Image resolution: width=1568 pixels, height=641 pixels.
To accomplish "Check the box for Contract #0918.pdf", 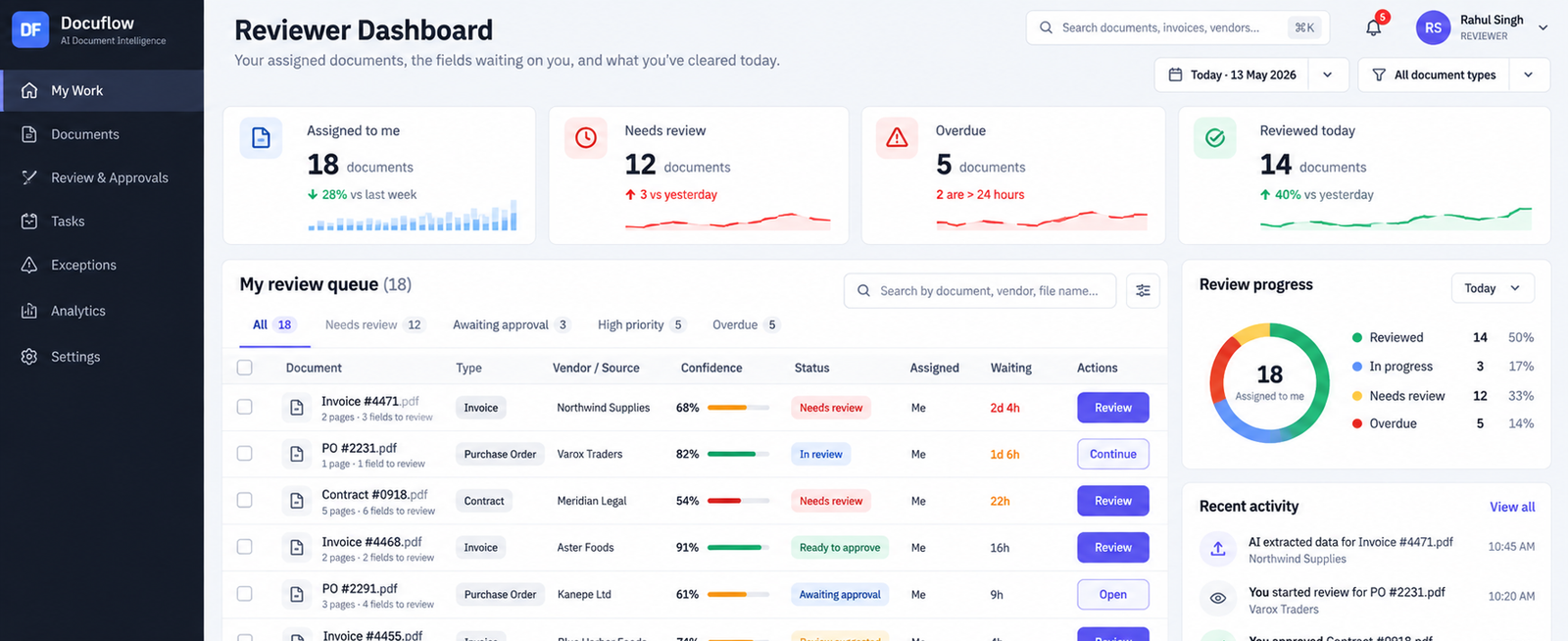I will (245, 500).
